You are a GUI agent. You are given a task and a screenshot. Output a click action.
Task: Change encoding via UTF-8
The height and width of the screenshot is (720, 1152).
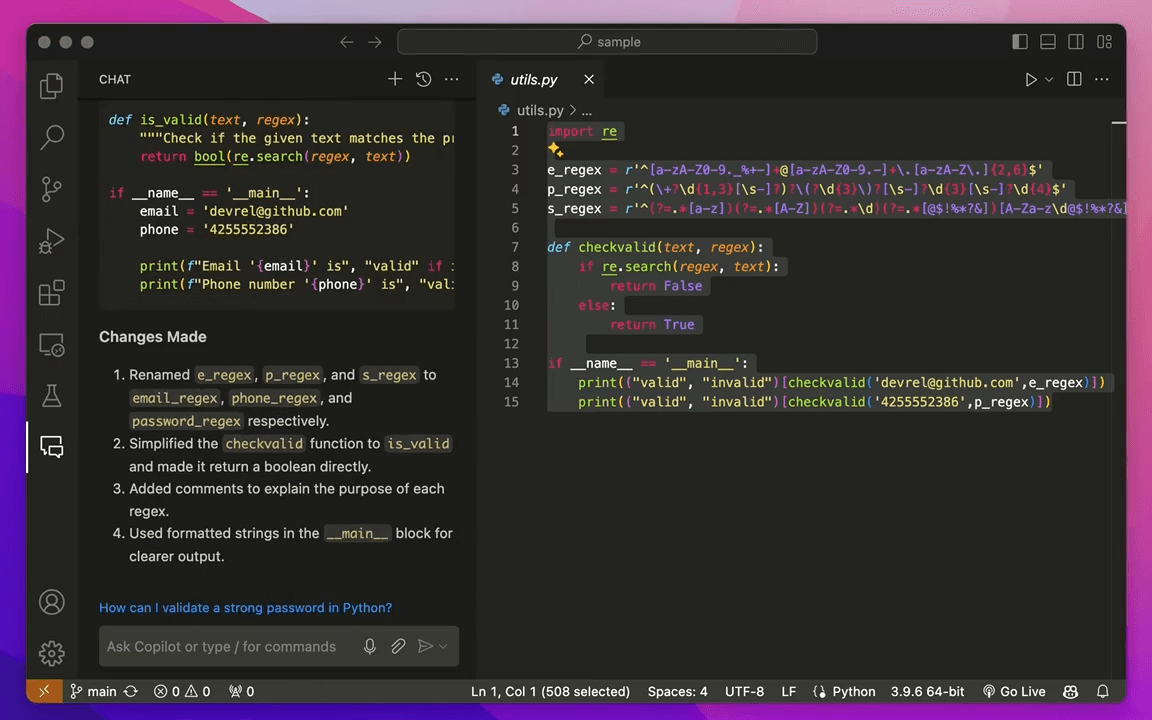[744, 691]
